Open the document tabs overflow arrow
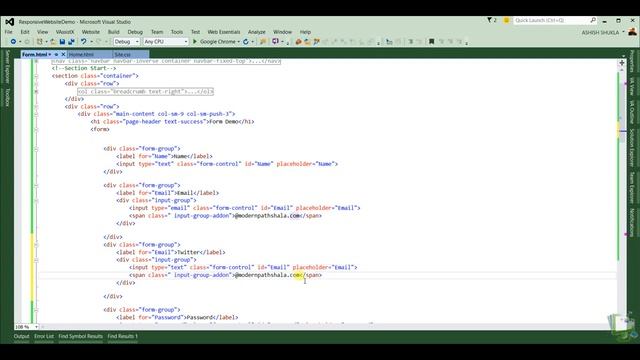Image resolution: width=640 pixels, height=360 pixels. click(x=623, y=56)
